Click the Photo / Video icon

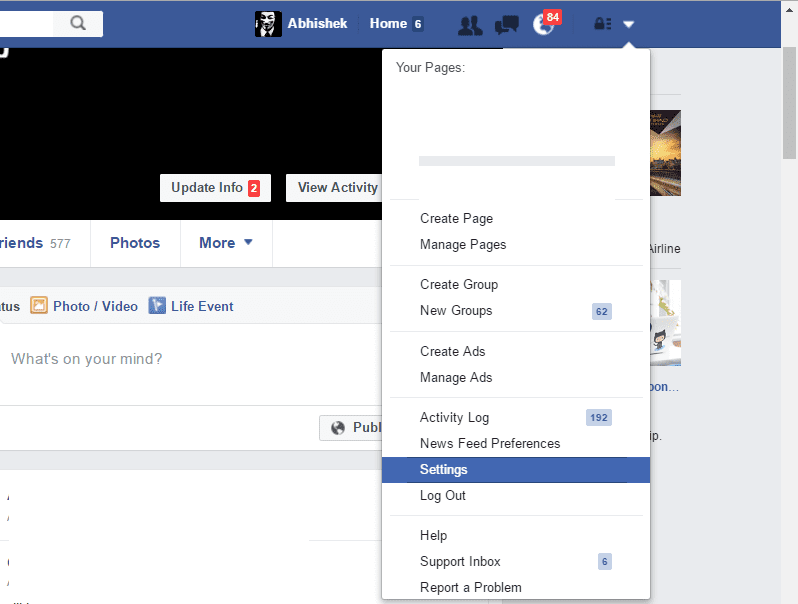point(39,305)
